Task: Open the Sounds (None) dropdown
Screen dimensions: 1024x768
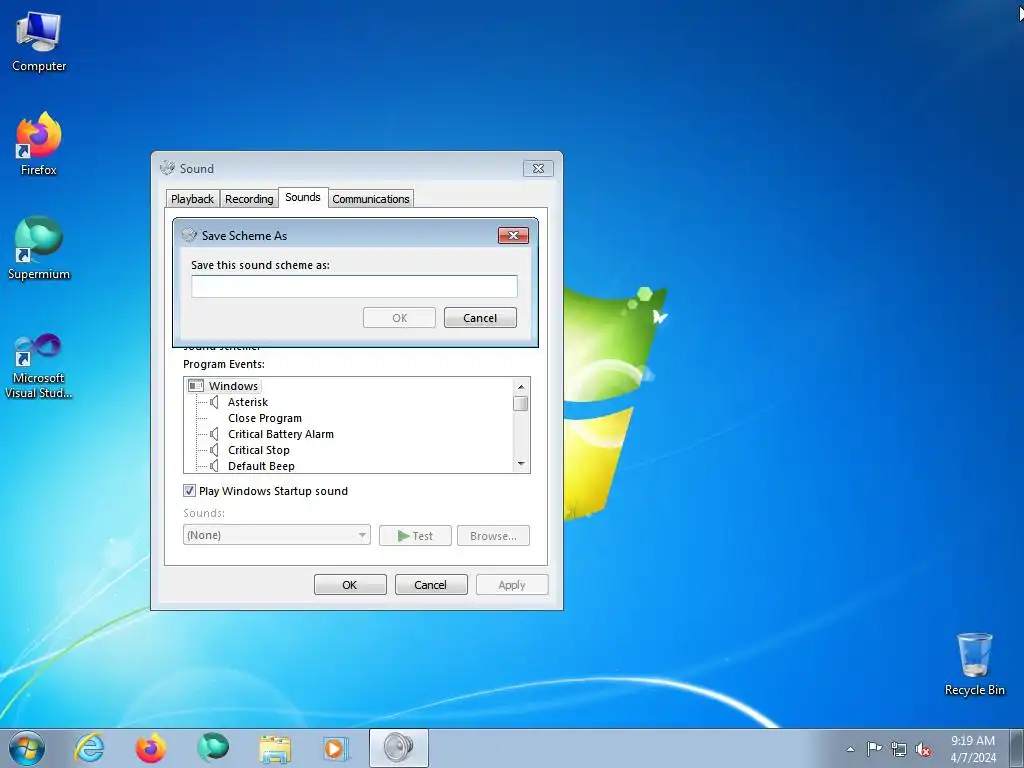Action: tap(277, 535)
